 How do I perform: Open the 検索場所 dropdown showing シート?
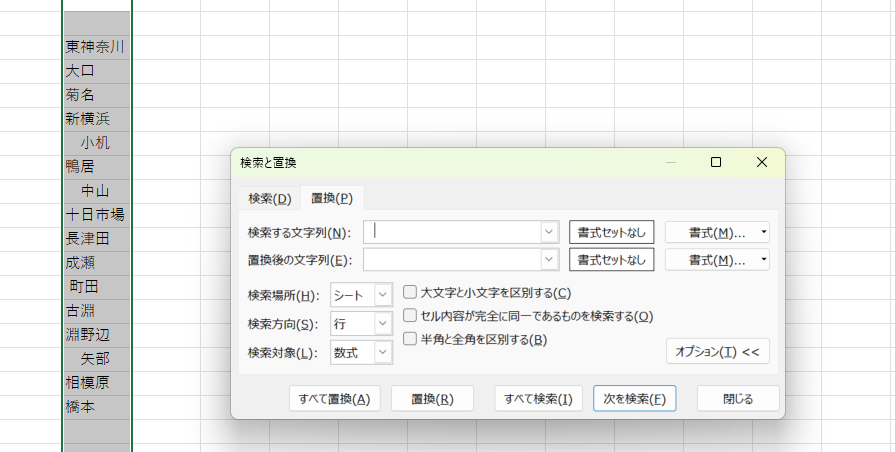pos(383,295)
